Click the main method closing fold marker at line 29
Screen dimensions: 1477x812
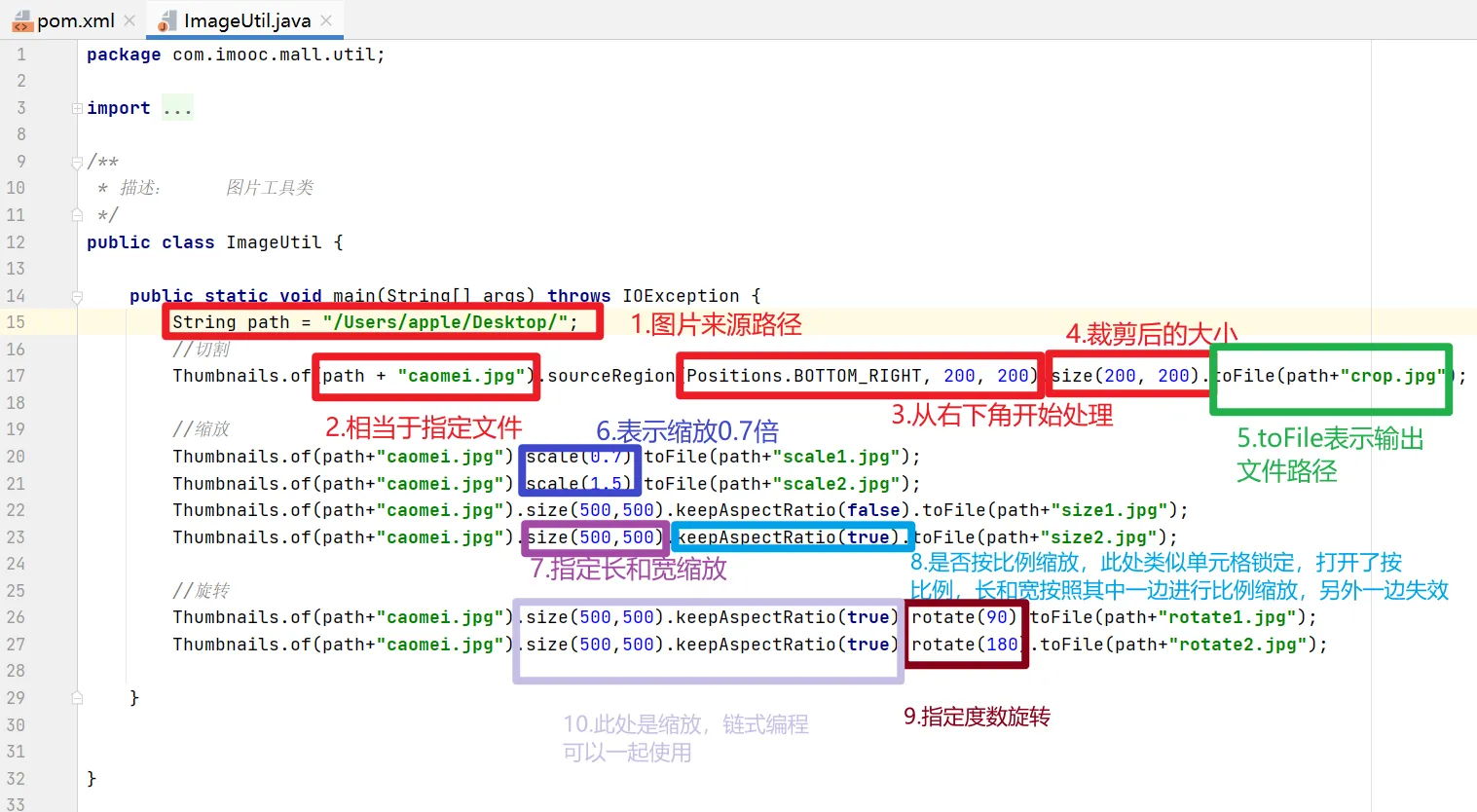pyautogui.click(x=77, y=698)
